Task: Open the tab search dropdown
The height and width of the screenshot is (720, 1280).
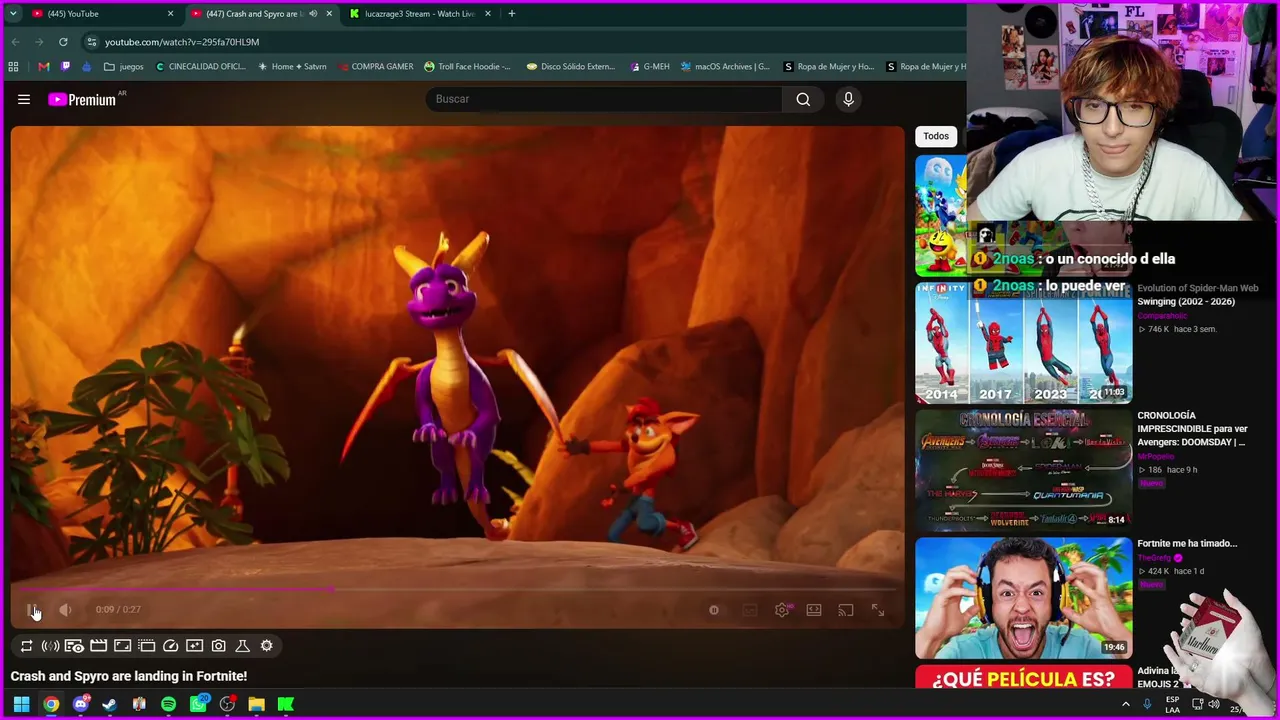Action: coord(13,14)
